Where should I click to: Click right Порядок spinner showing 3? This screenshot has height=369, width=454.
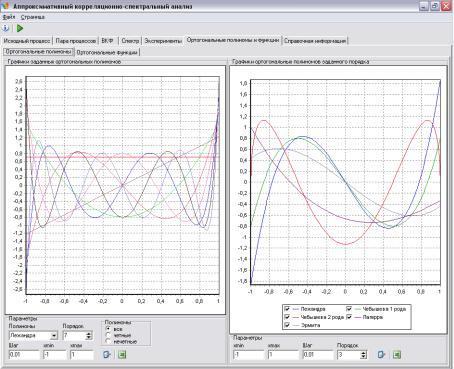(352, 355)
